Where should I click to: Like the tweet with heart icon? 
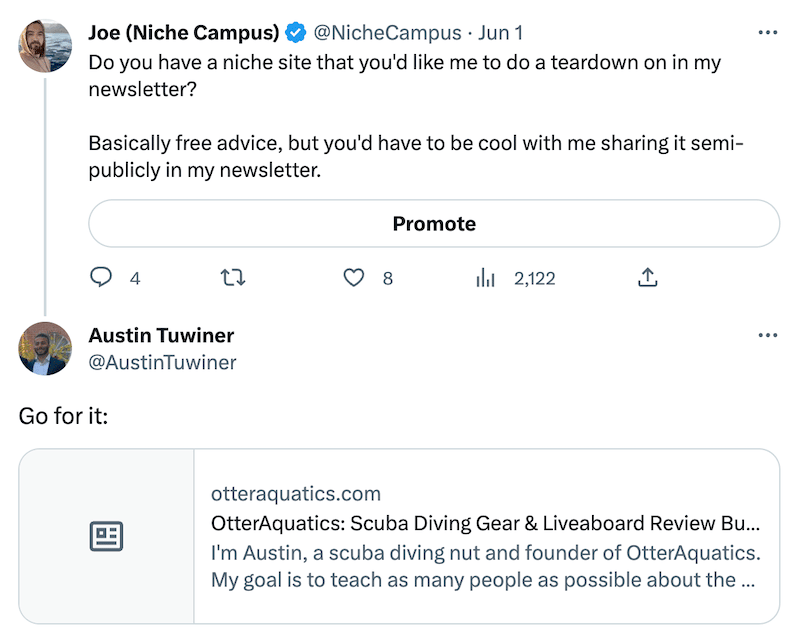[x=354, y=278]
